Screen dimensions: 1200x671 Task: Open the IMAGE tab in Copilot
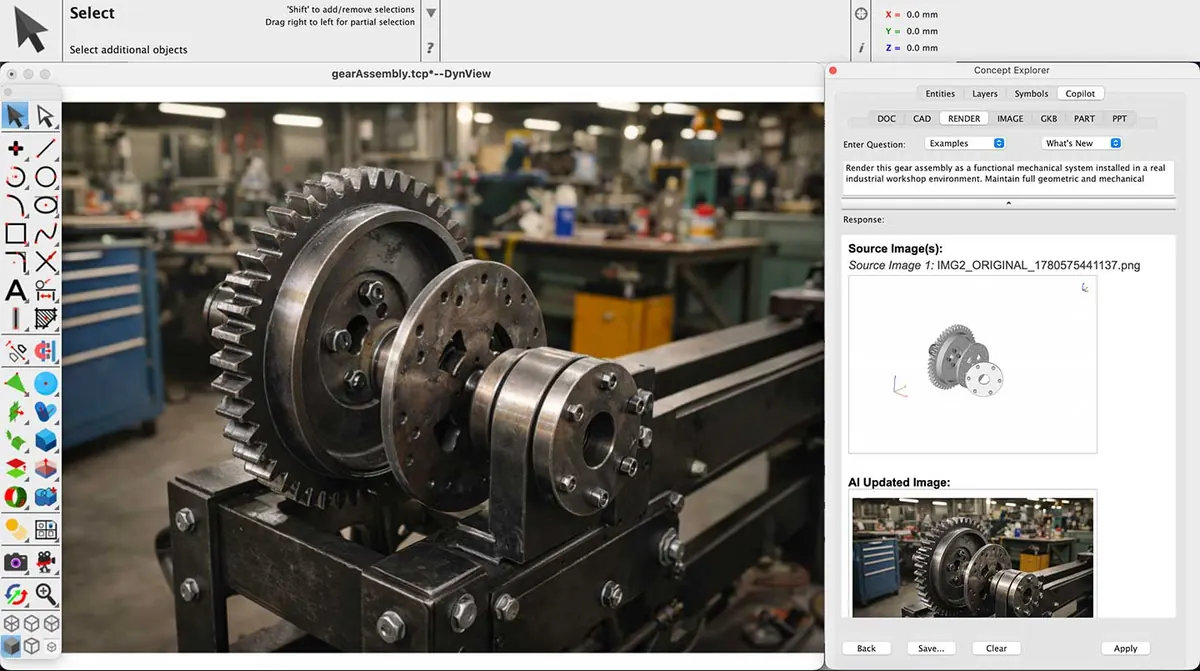point(1010,119)
